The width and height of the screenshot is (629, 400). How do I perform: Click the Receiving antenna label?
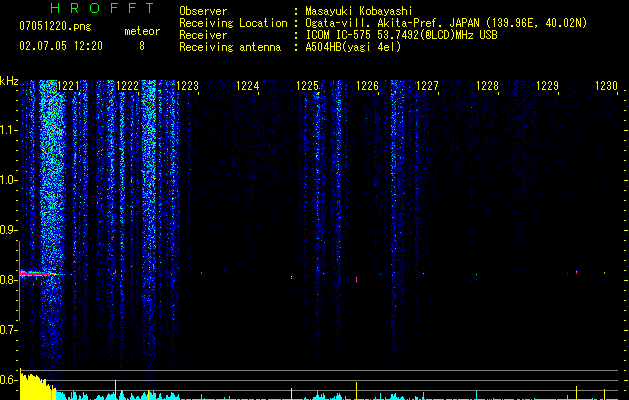pyautogui.click(x=230, y=47)
